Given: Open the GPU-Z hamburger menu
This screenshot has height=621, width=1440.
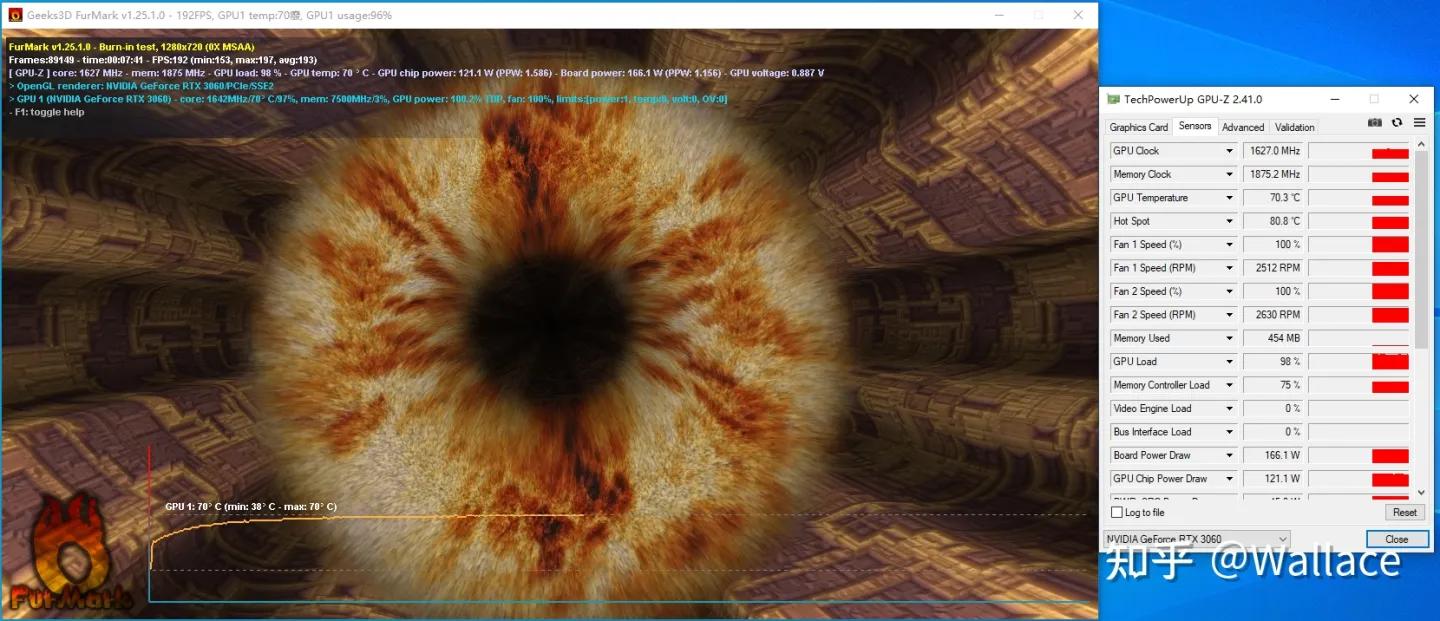Looking at the screenshot, I should [1418, 123].
